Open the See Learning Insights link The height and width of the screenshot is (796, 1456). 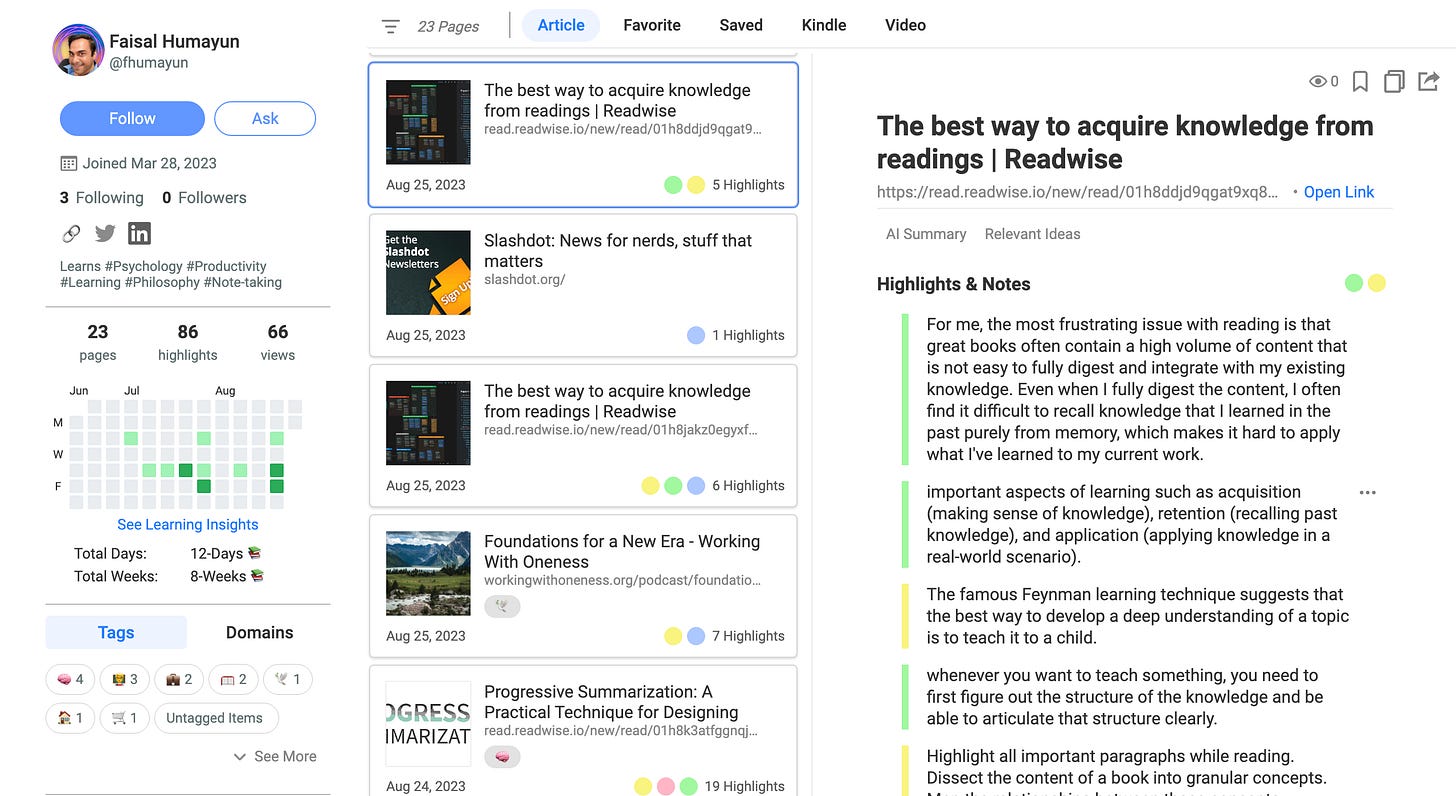point(188,525)
